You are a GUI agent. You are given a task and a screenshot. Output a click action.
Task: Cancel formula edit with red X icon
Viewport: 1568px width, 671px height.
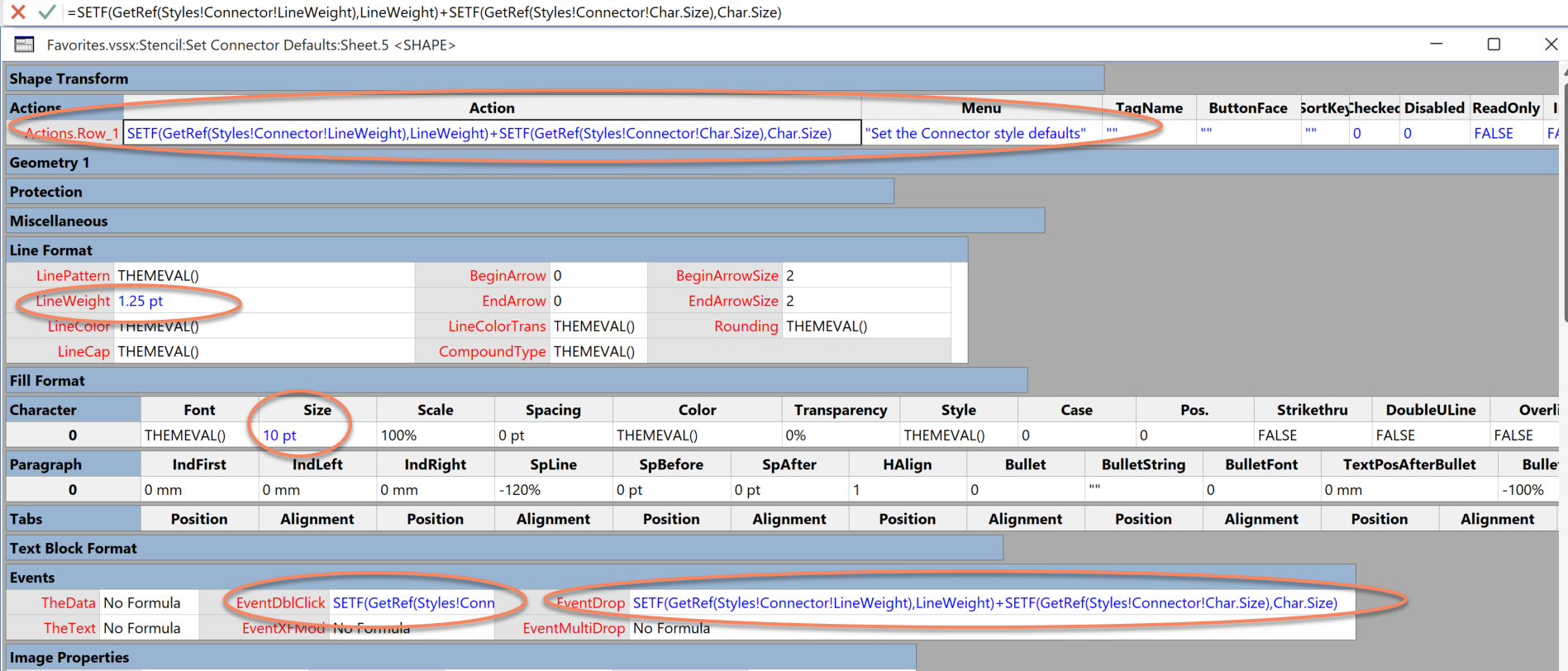coord(17,12)
